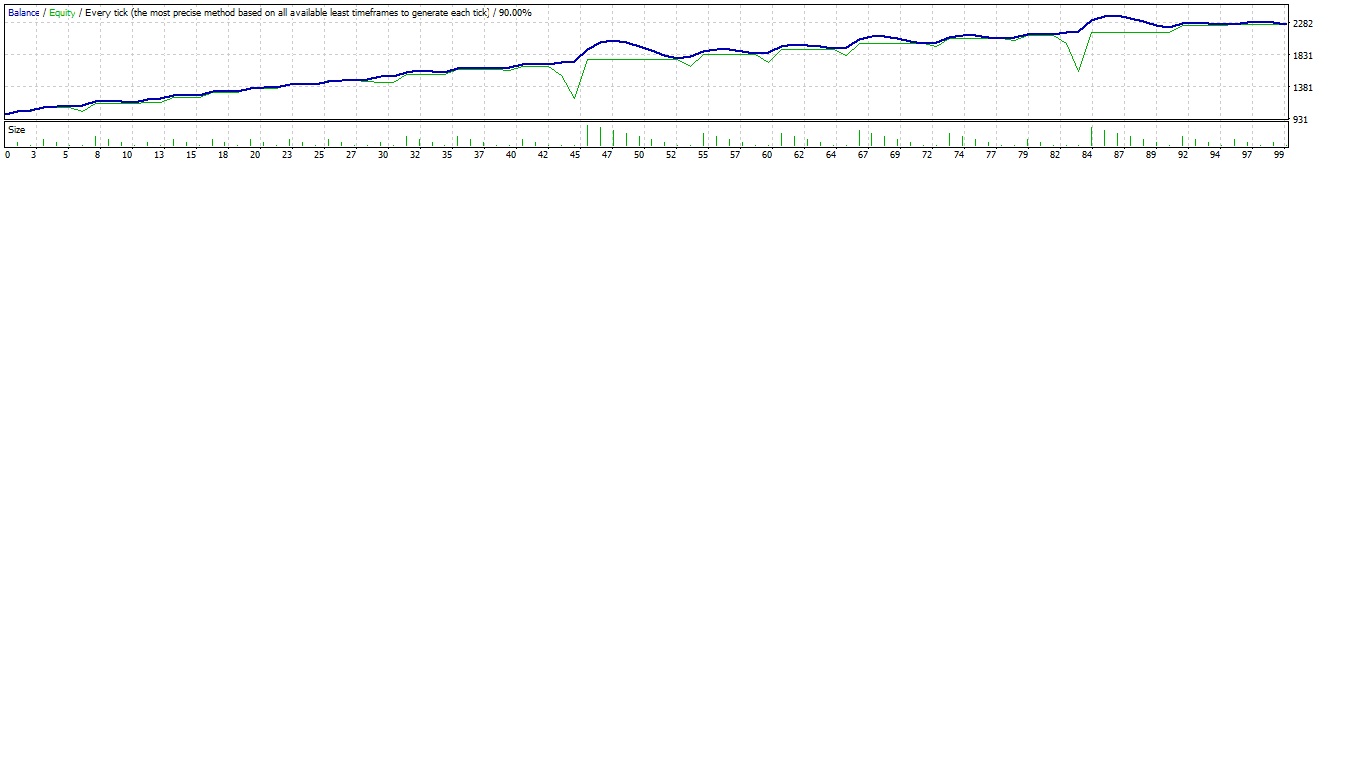Screen dimensions: 1366x768
Task: Click x-axis trade number 3
Action: point(33,155)
